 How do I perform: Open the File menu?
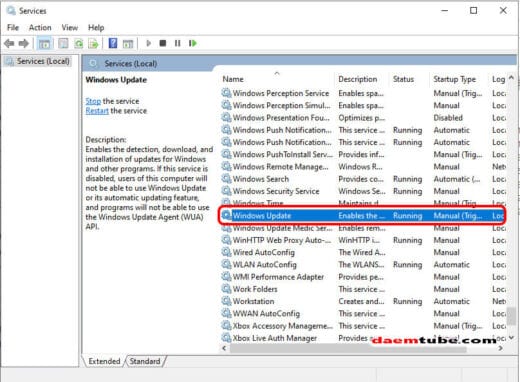click(13, 28)
